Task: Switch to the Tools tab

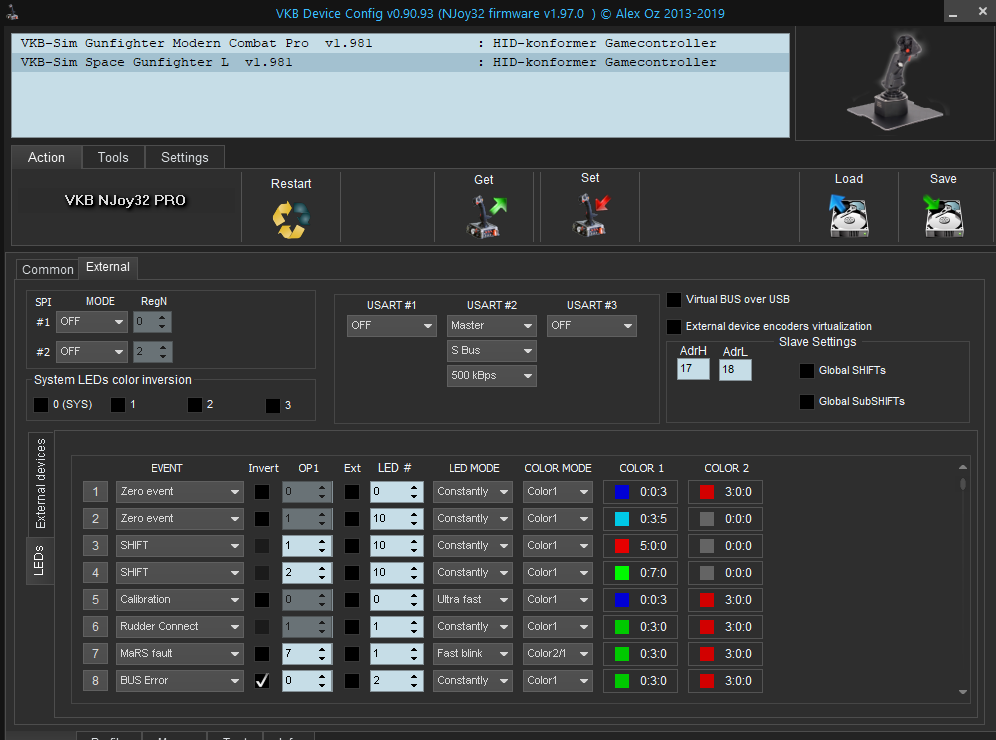Action: [113, 157]
